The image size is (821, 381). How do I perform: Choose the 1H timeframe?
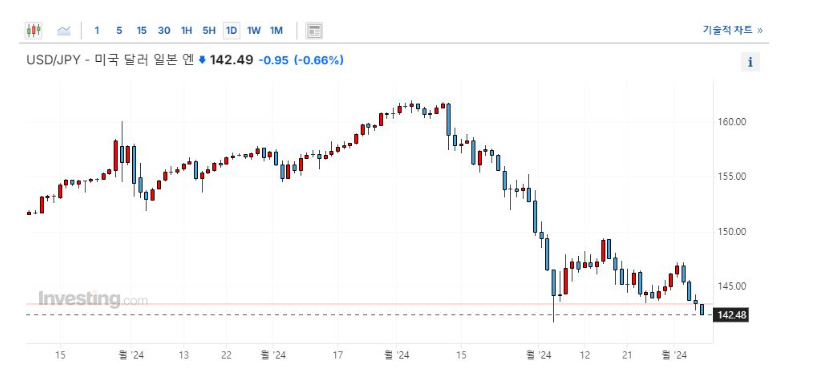pyautogui.click(x=186, y=31)
